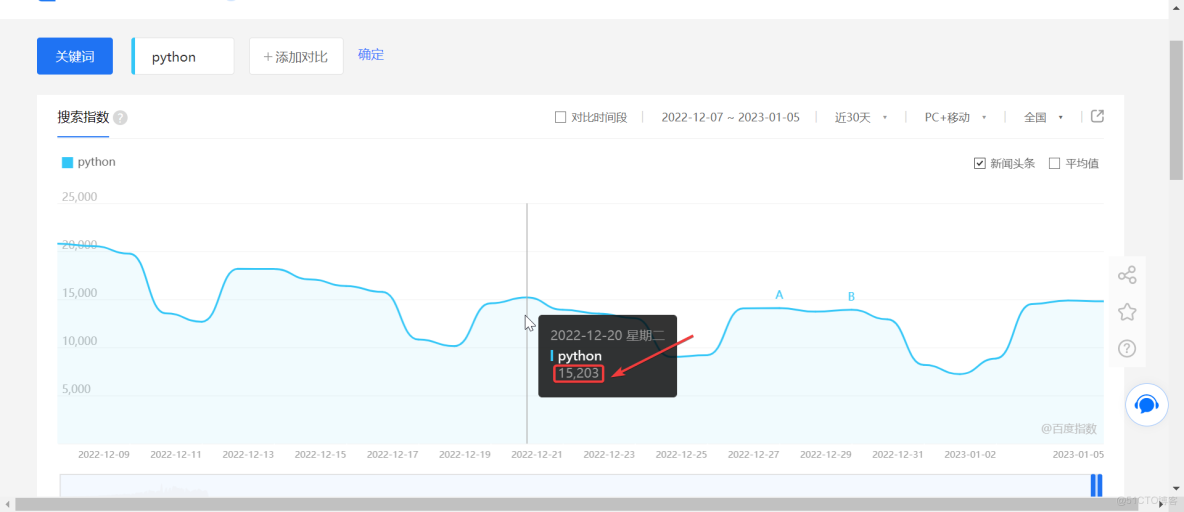Click news marker B on the chart
The width and height of the screenshot is (1184, 512).
pos(851,297)
